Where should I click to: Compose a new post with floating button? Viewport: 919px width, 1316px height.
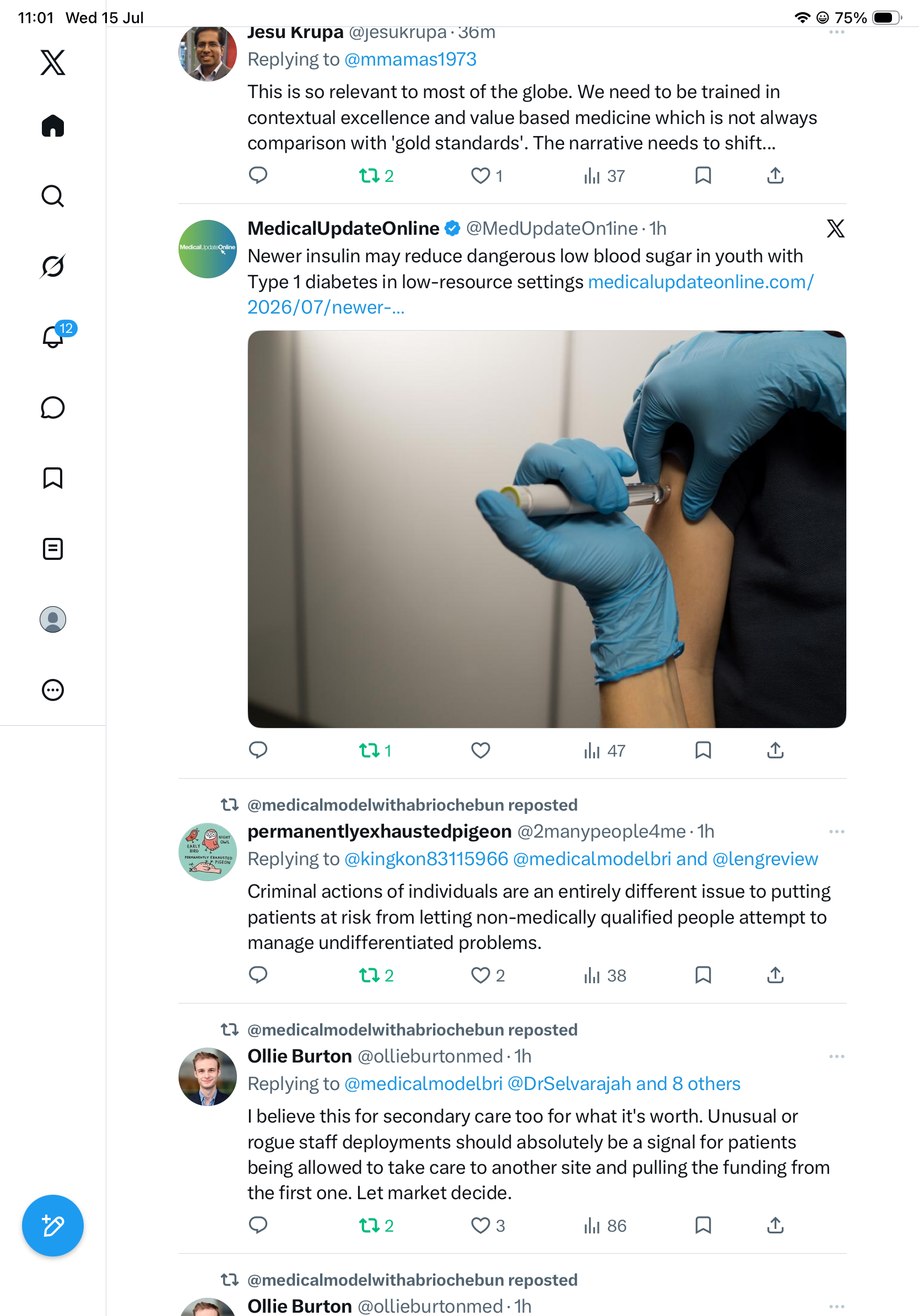[53, 1226]
